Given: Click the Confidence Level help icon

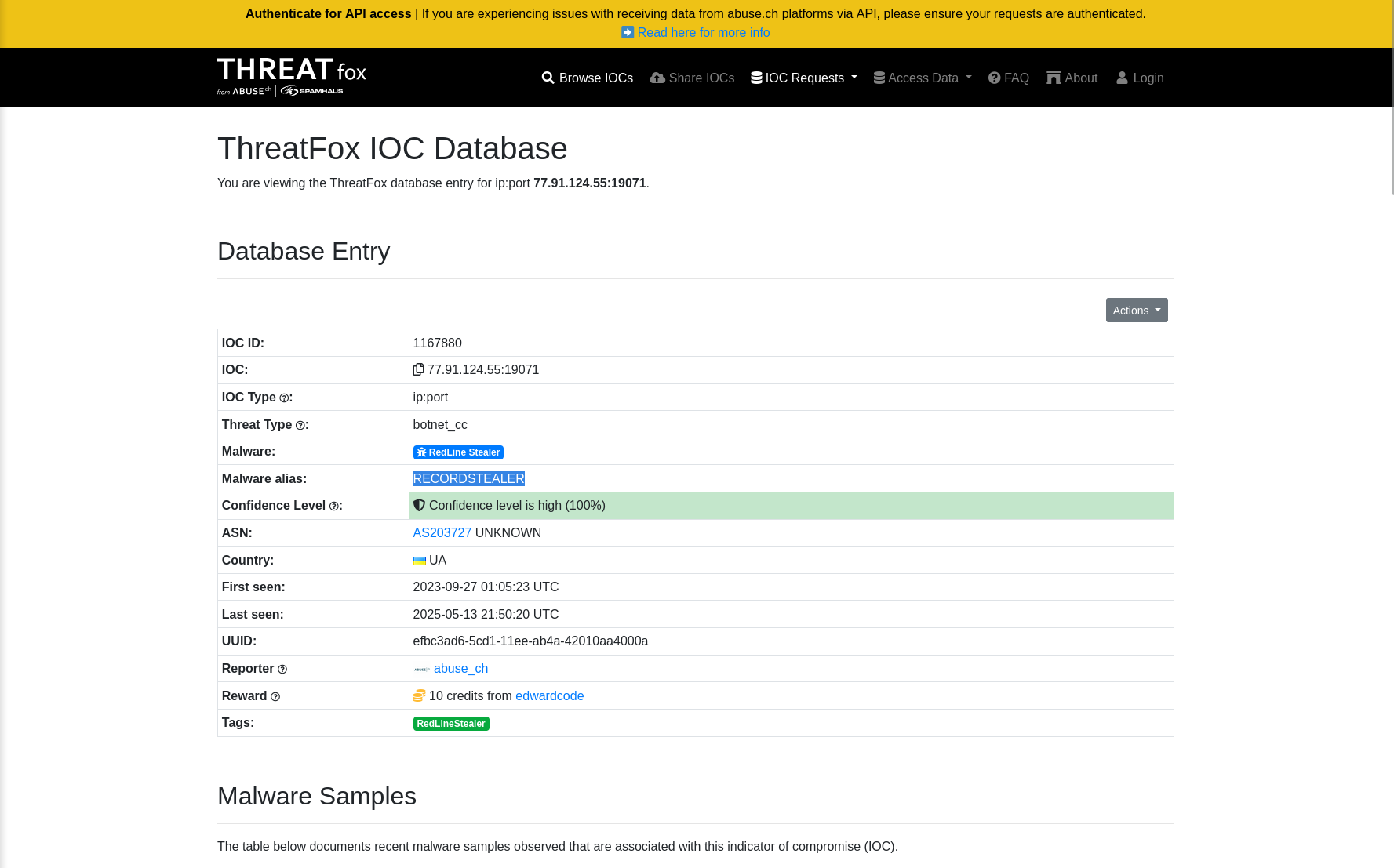Looking at the screenshot, I should point(333,507).
